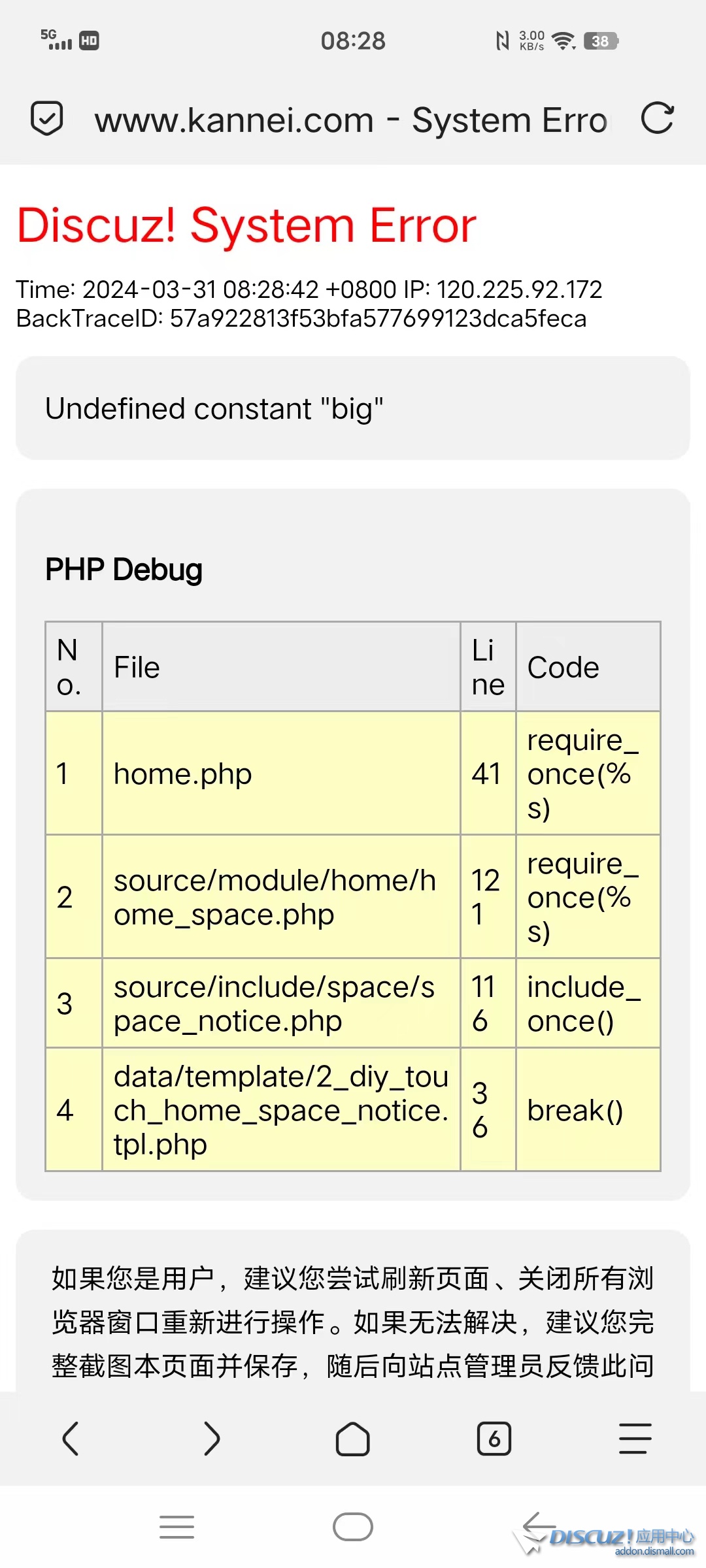Screen dimensions: 706x1568
Task: Tap the "Code" column header
Action: pos(588,667)
